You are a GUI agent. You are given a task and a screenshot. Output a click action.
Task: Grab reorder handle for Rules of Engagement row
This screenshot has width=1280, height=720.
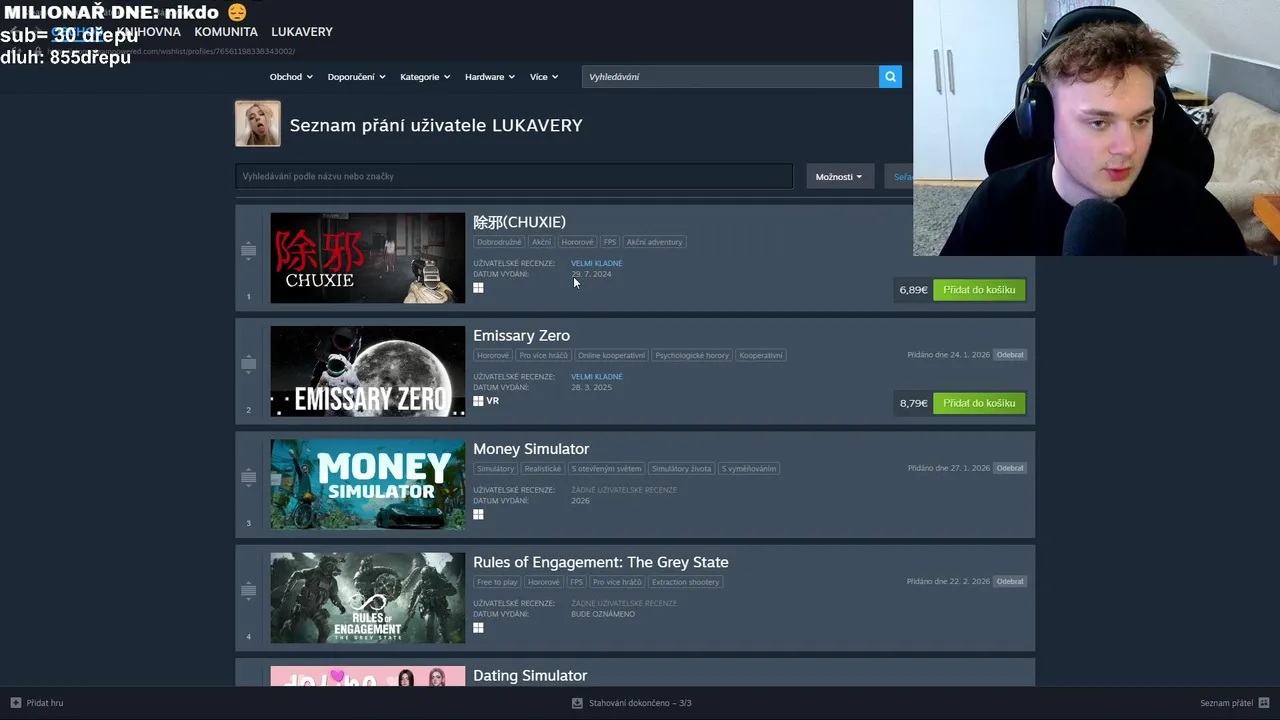click(248, 590)
